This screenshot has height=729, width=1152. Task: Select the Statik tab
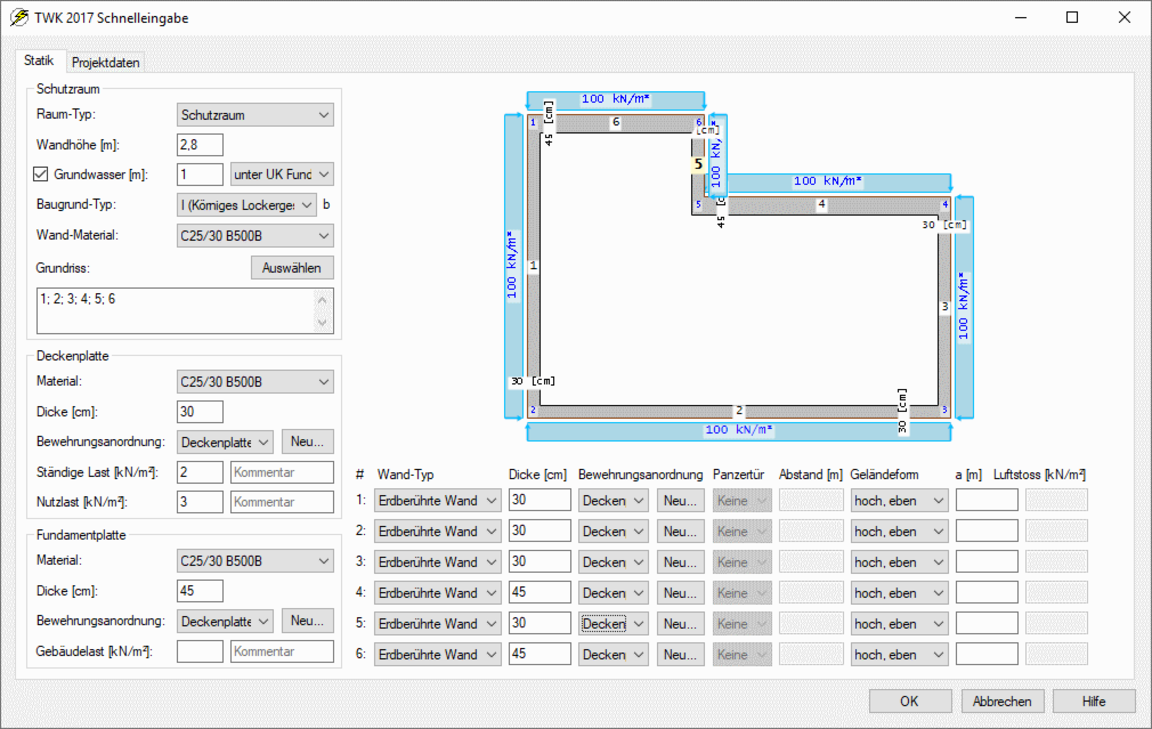click(x=39, y=61)
